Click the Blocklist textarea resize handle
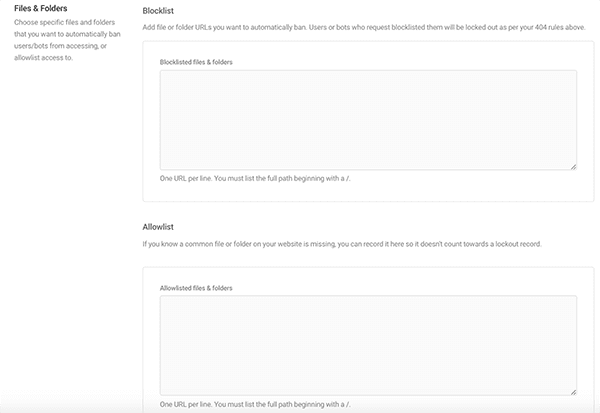This screenshot has width=600, height=413. pos(573,167)
